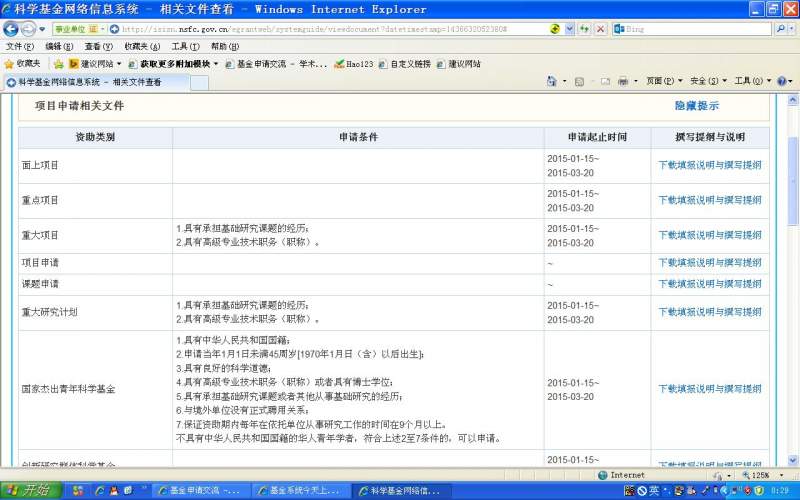Click the 资助类别 column header
The image size is (800, 500).
[95, 137]
